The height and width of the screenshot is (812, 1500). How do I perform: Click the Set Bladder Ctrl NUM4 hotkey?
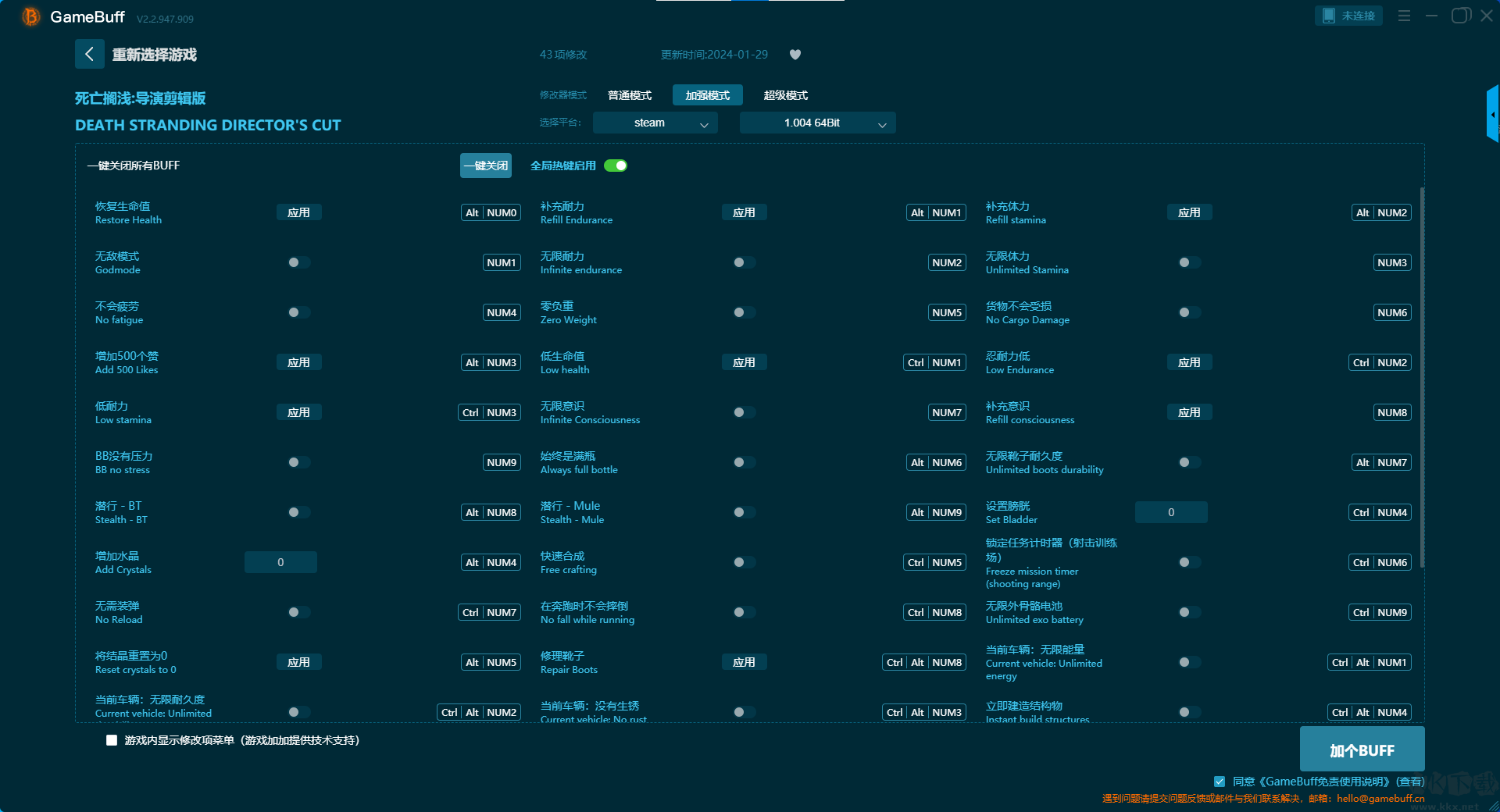coord(1380,512)
